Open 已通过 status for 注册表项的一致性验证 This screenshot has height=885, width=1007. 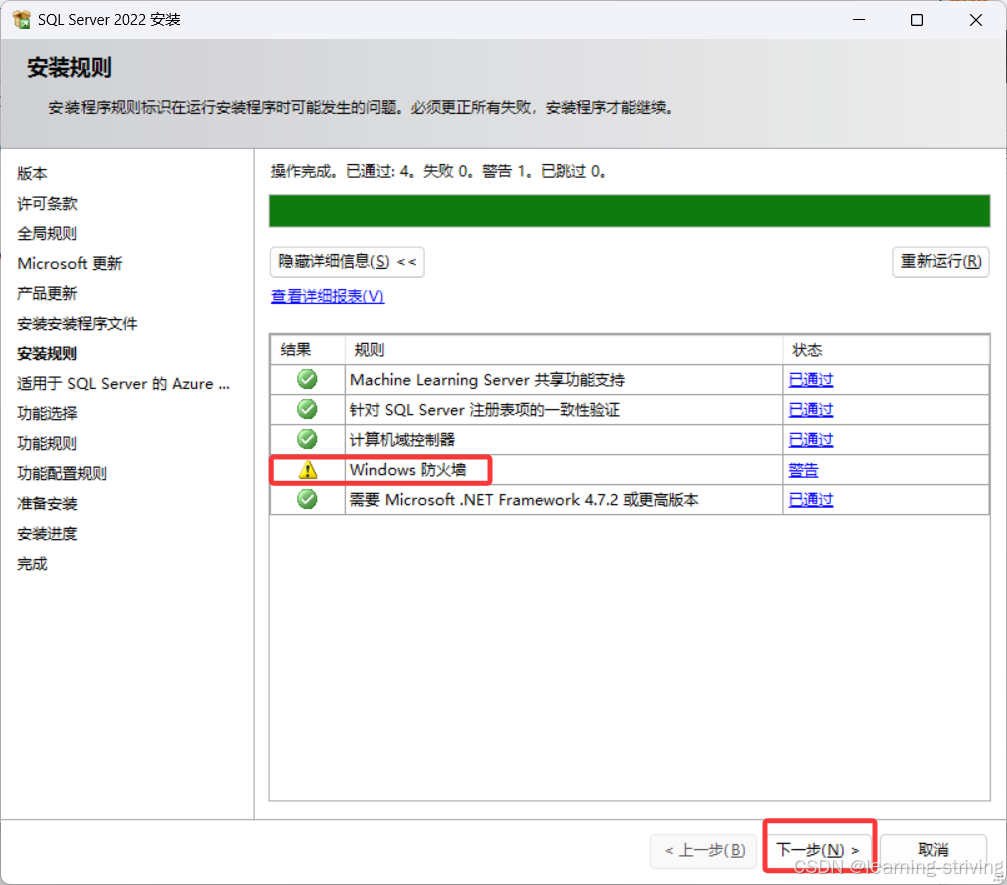pyautogui.click(x=810, y=410)
